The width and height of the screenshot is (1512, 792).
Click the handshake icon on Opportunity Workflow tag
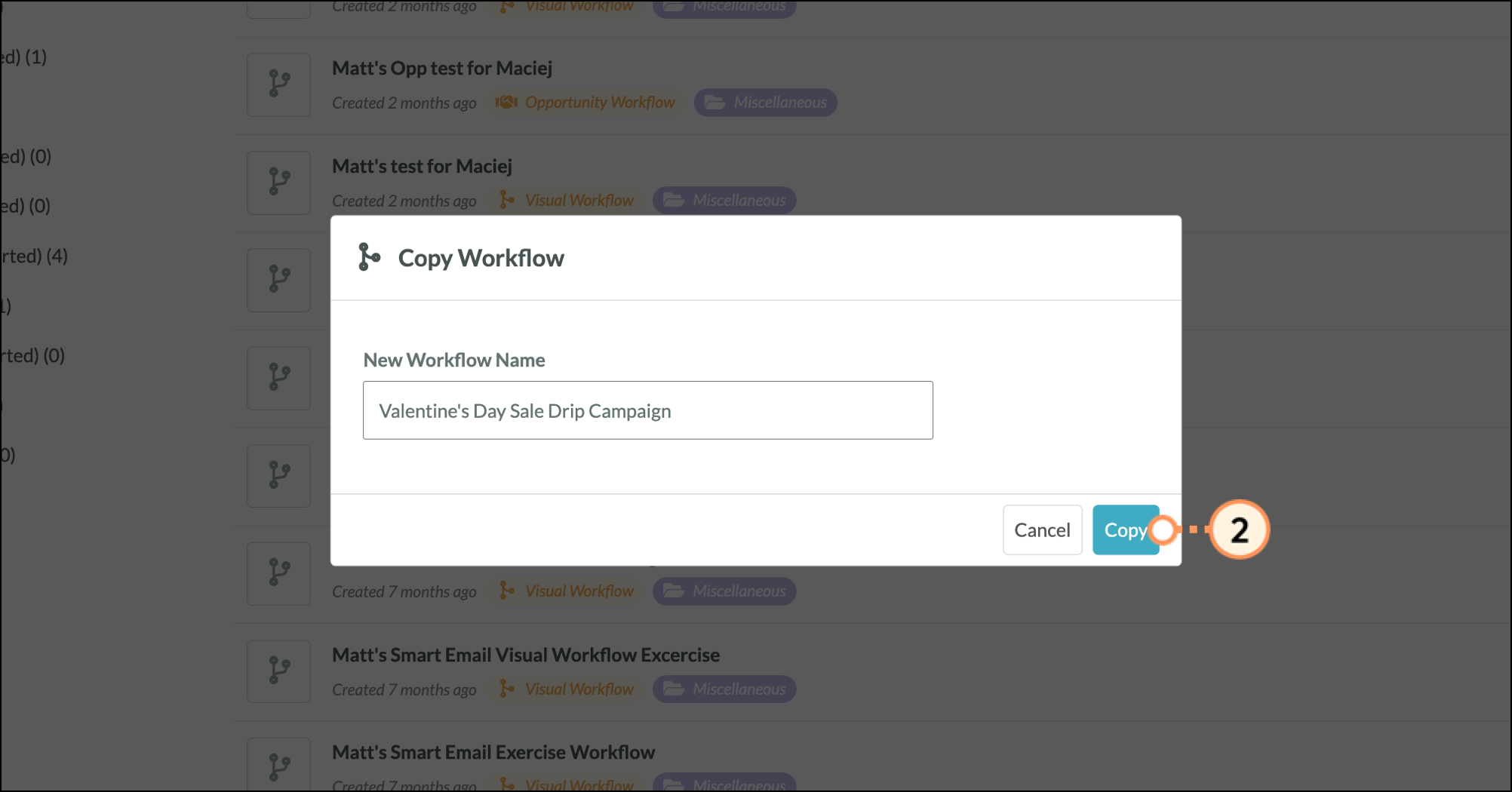click(x=506, y=103)
